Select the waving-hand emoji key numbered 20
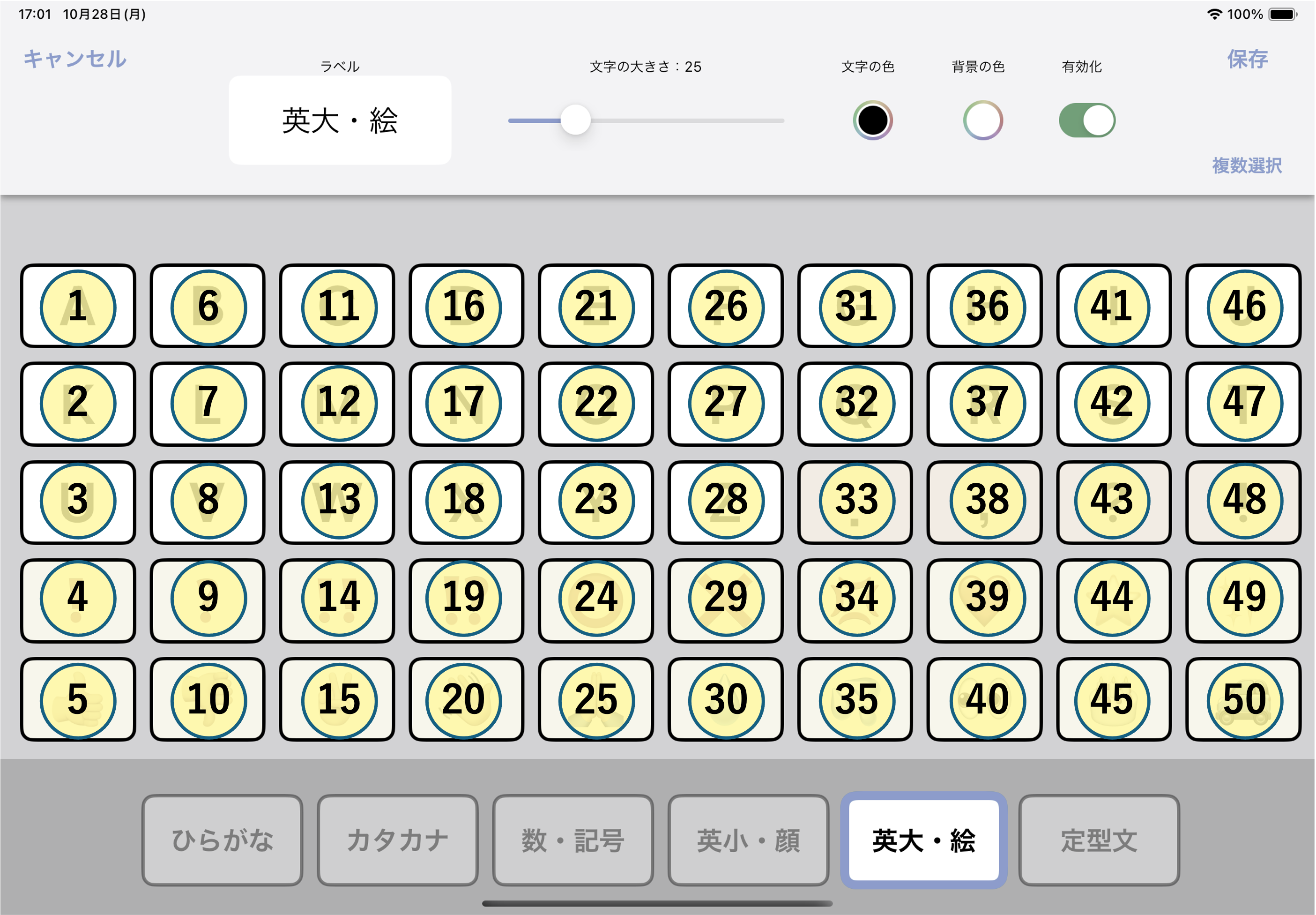 tap(466, 698)
